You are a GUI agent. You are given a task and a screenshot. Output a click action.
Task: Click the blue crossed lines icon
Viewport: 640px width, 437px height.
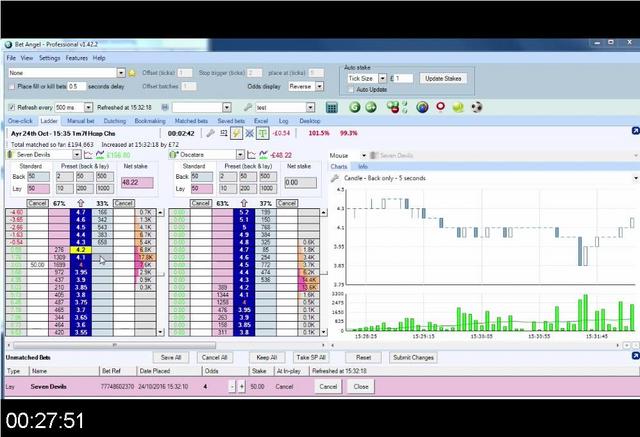coord(249,133)
